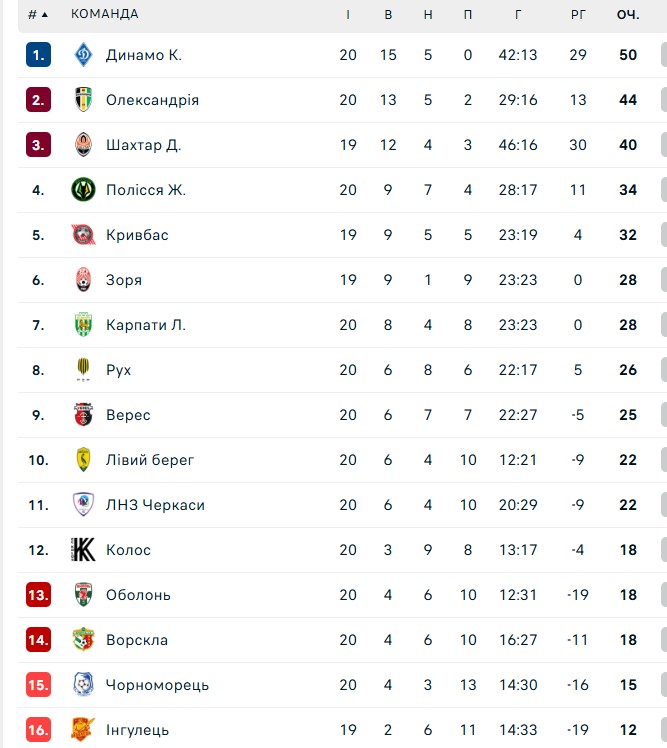This screenshot has height=748, width=667.
Task: Select the Зоря team row name
Action: (x=124, y=280)
